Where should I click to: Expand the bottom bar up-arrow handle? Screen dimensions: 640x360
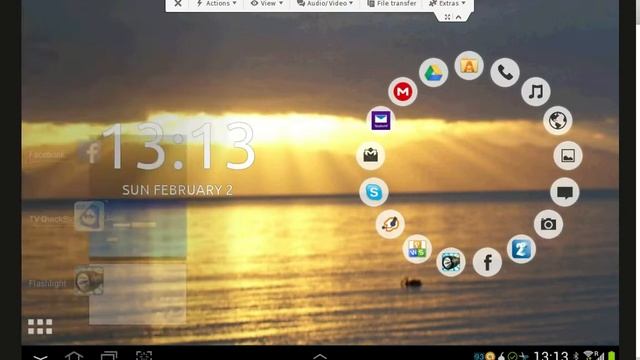(x=320, y=356)
